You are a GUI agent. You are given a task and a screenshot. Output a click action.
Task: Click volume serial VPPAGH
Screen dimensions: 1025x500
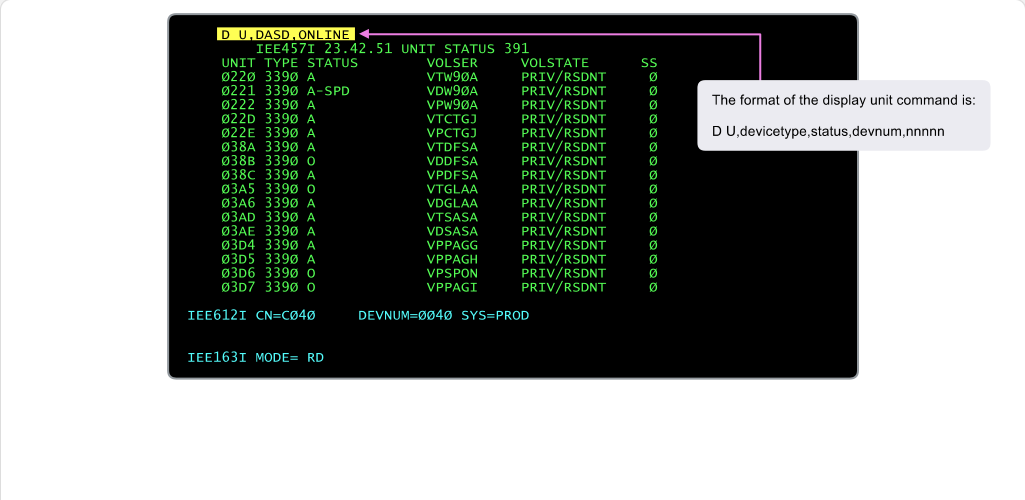point(452,259)
